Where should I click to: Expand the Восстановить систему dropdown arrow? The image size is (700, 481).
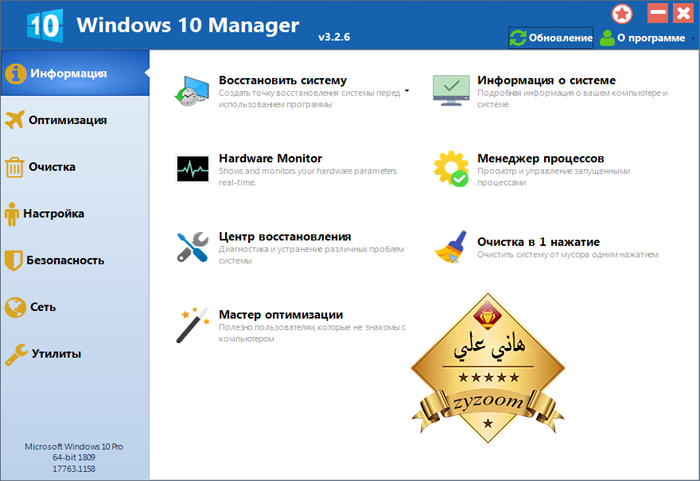[x=407, y=91]
